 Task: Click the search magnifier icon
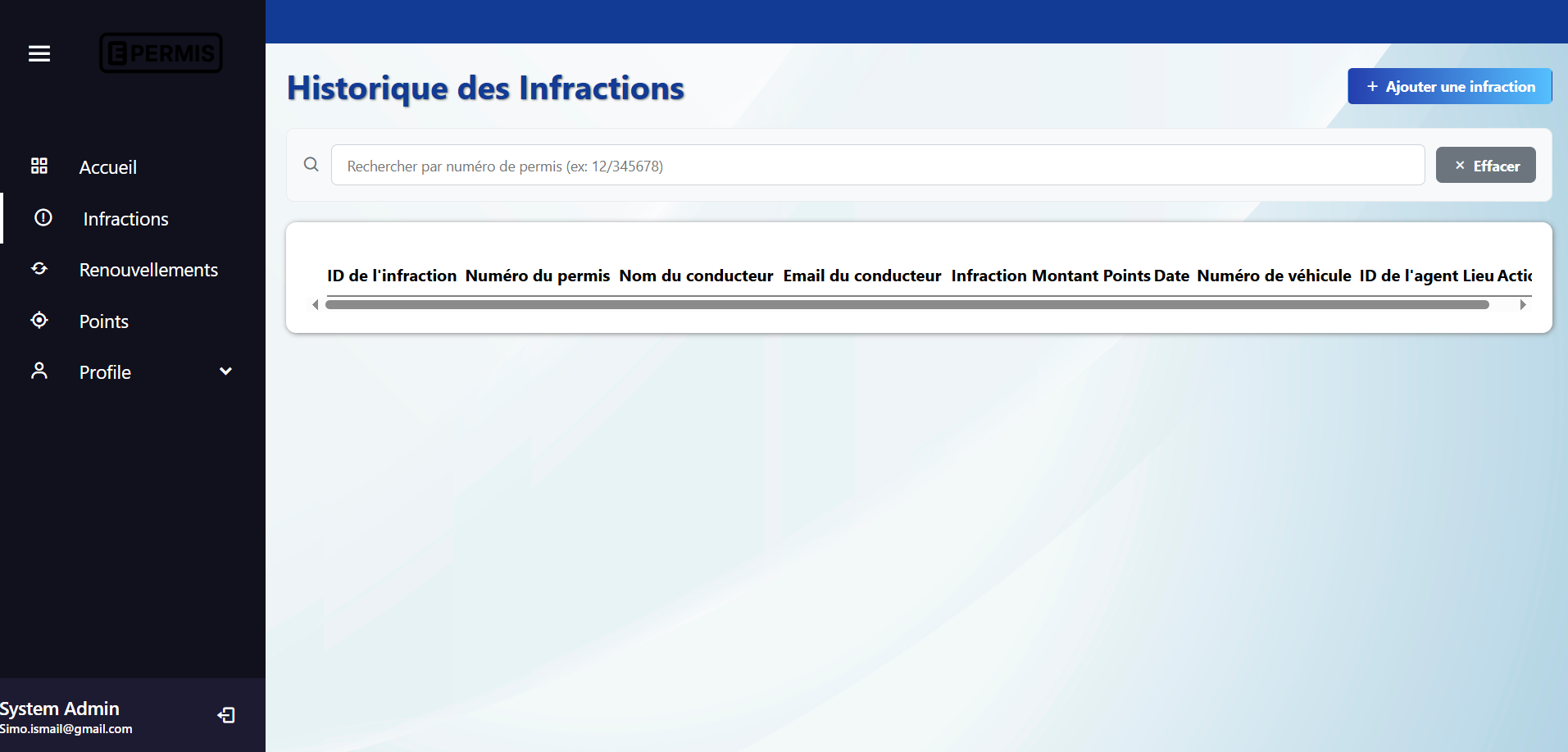311,165
